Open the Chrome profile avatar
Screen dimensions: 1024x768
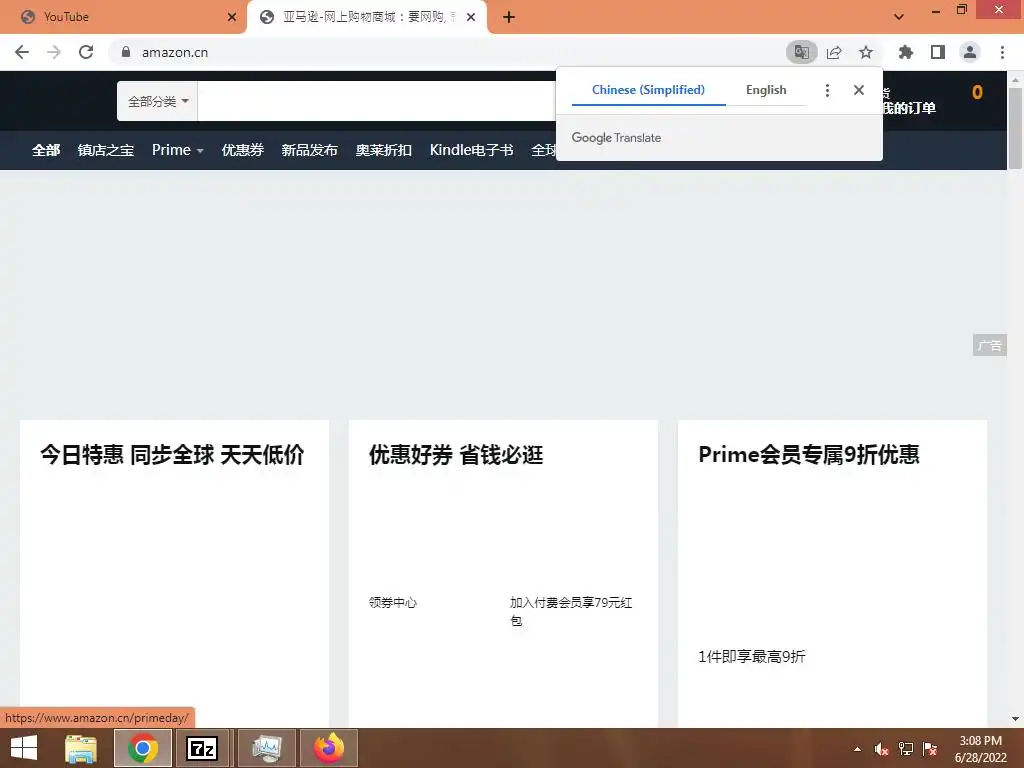(970, 52)
